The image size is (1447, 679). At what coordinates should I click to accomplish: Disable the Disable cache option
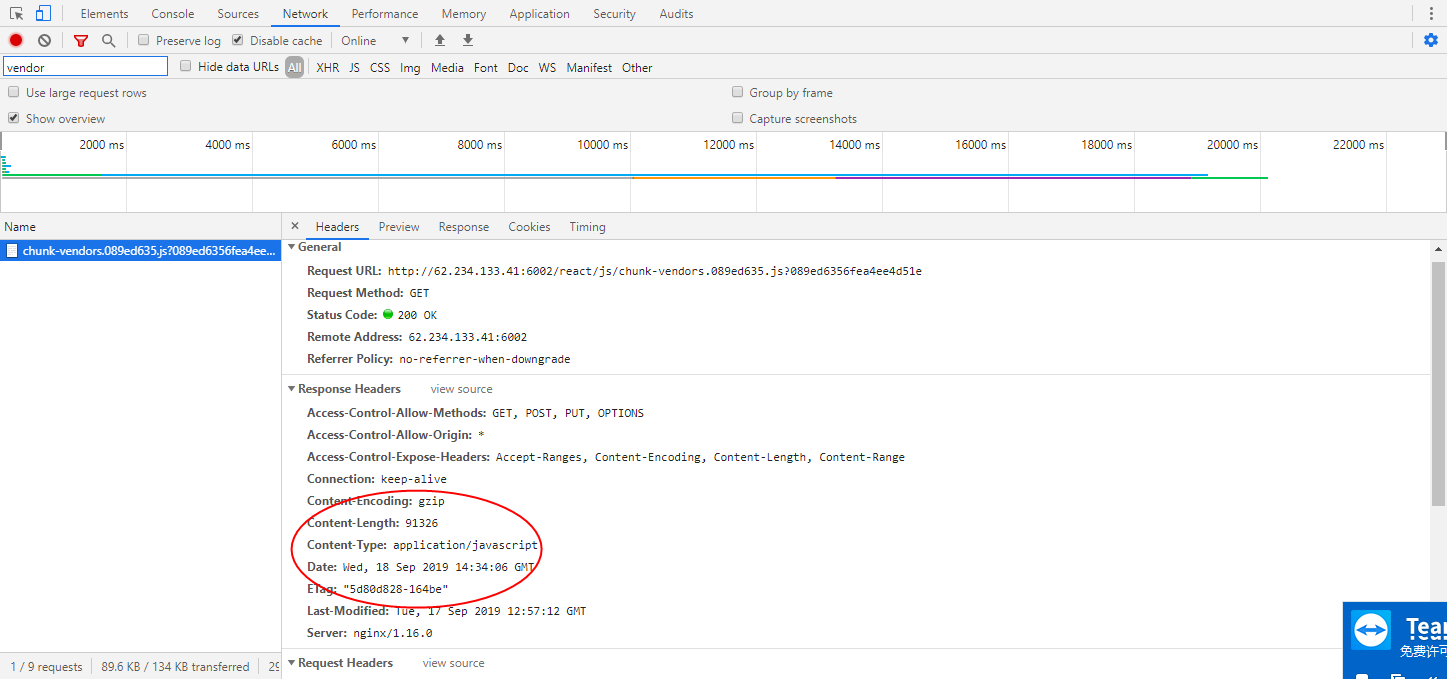tap(237, 40)
